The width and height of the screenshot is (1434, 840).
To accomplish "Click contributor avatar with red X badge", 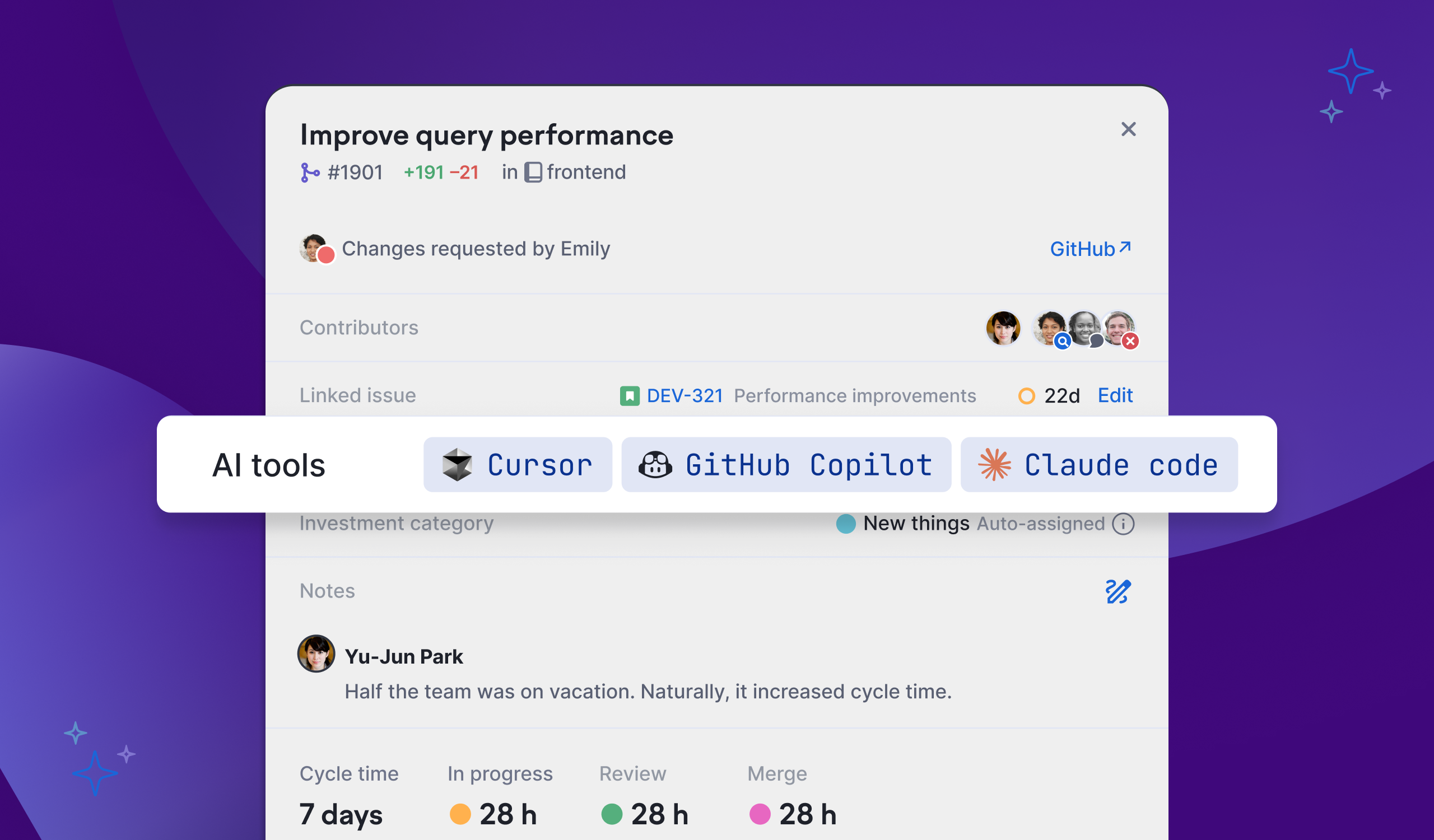I will 1119,328.
